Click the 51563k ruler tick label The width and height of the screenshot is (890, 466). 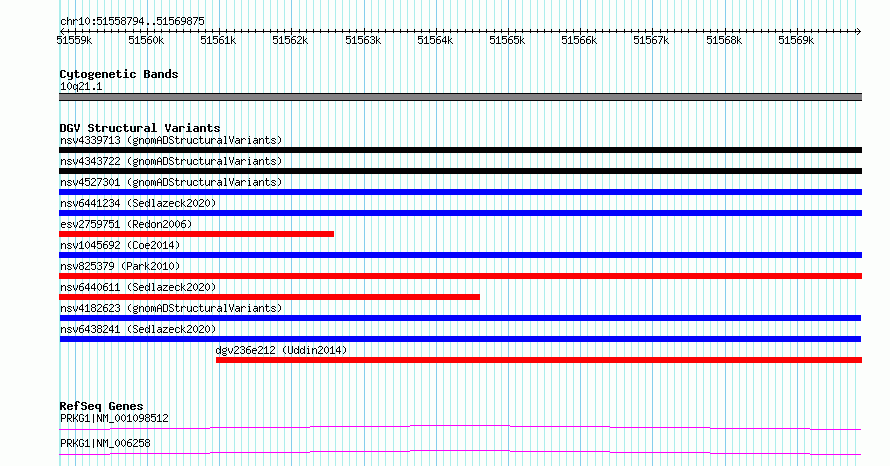coord(363,40)
